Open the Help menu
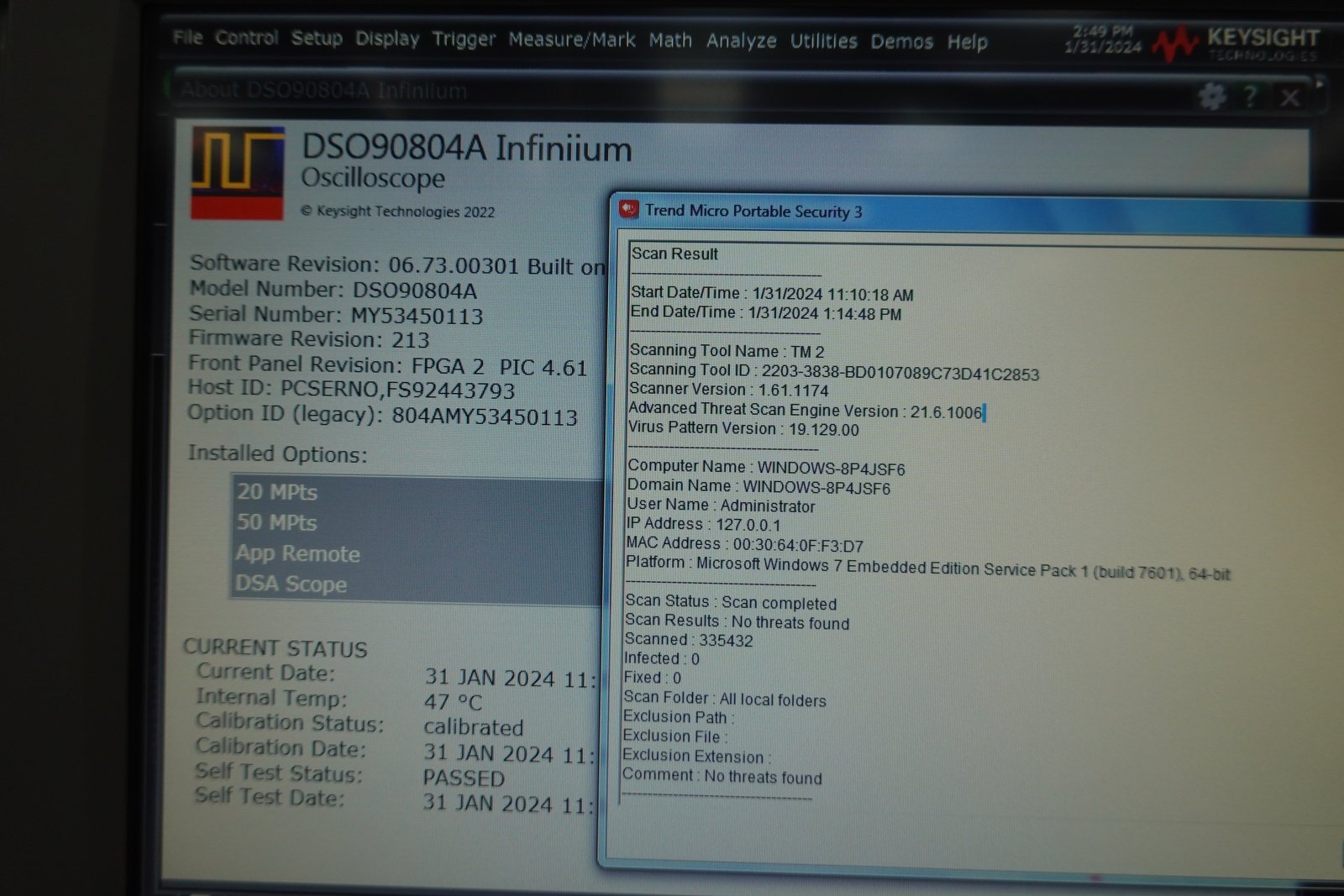This screenshot has height=896, width=1344. coord(967,42)
